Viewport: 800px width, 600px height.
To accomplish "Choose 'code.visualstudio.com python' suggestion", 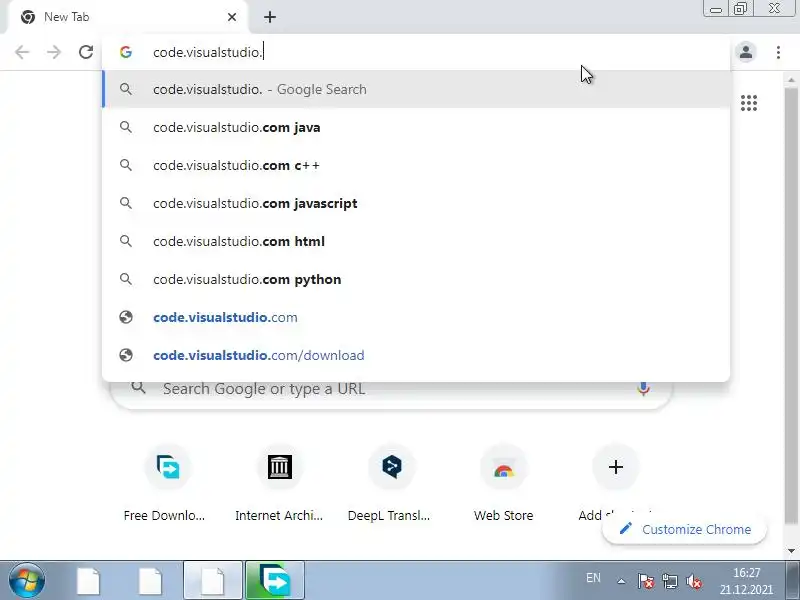I will pos(416,280).
